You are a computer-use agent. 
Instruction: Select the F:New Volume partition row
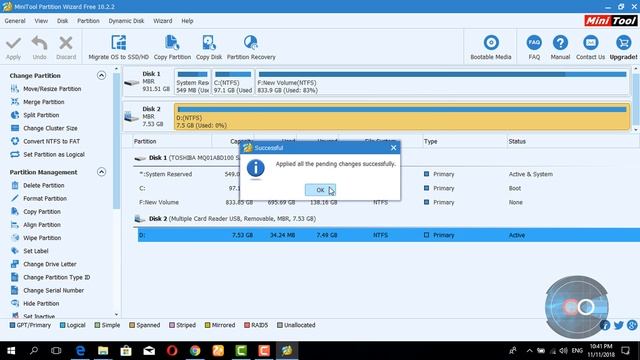tap(389, 202)
